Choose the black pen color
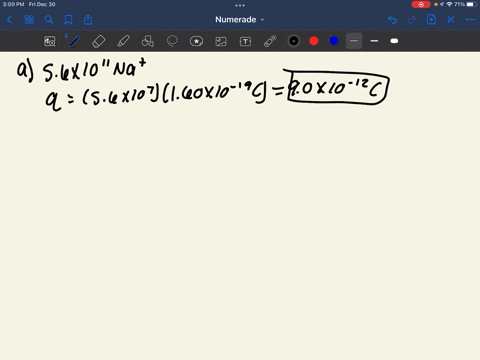The image size is (480, 360). point(294,41)
